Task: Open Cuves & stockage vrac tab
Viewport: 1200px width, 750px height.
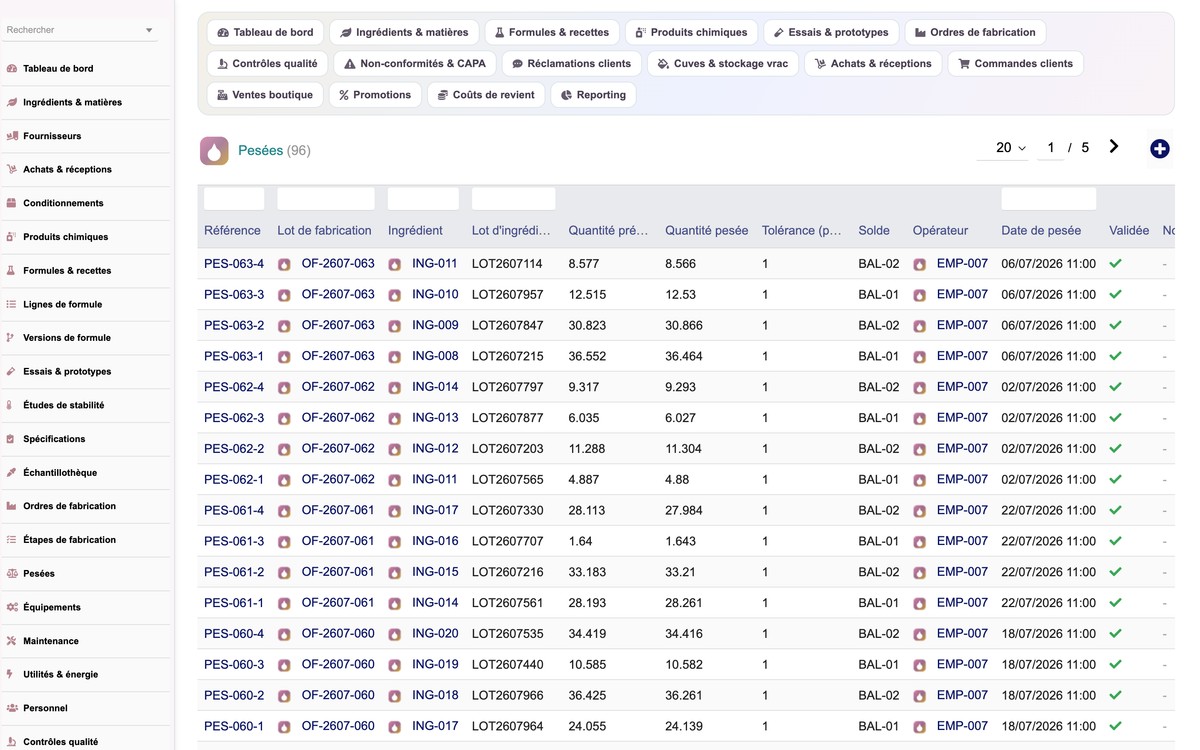Action: tap(723, 64)
